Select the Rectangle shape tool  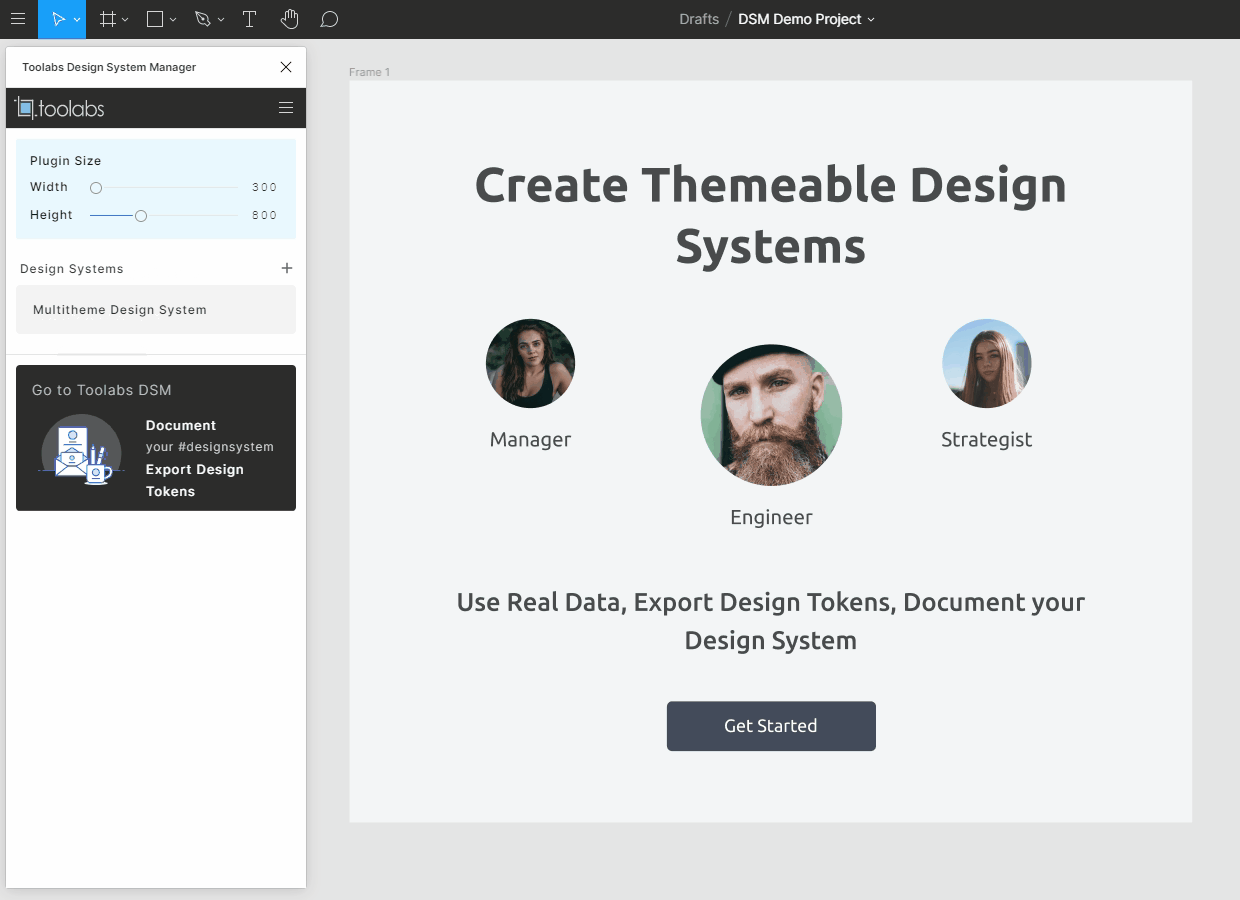[x=155, y=19]
